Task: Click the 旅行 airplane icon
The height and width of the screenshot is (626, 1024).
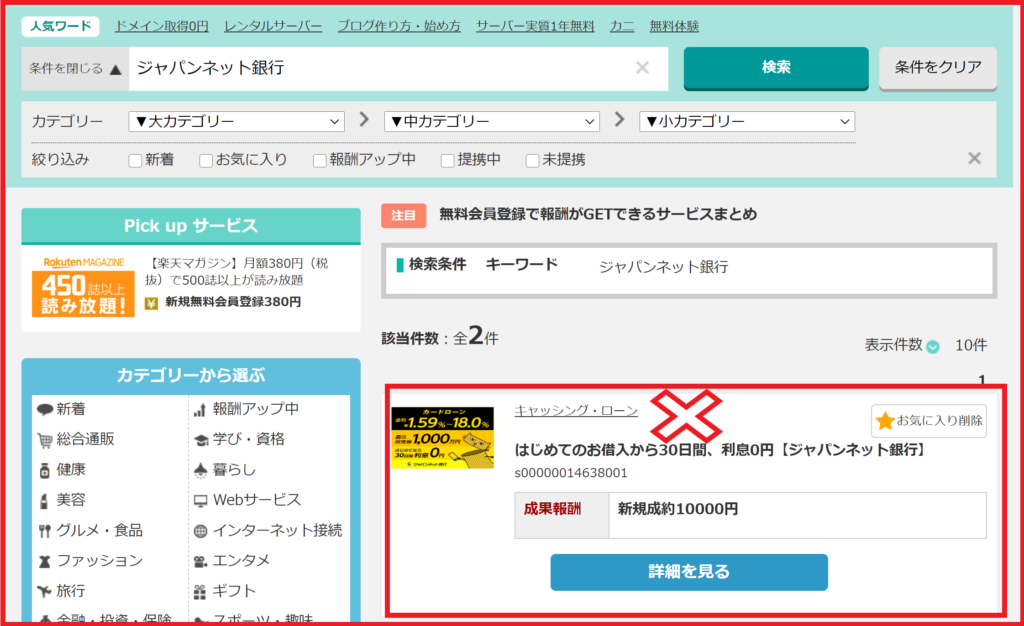Action: pyautogui.click(x=44, y=591)
